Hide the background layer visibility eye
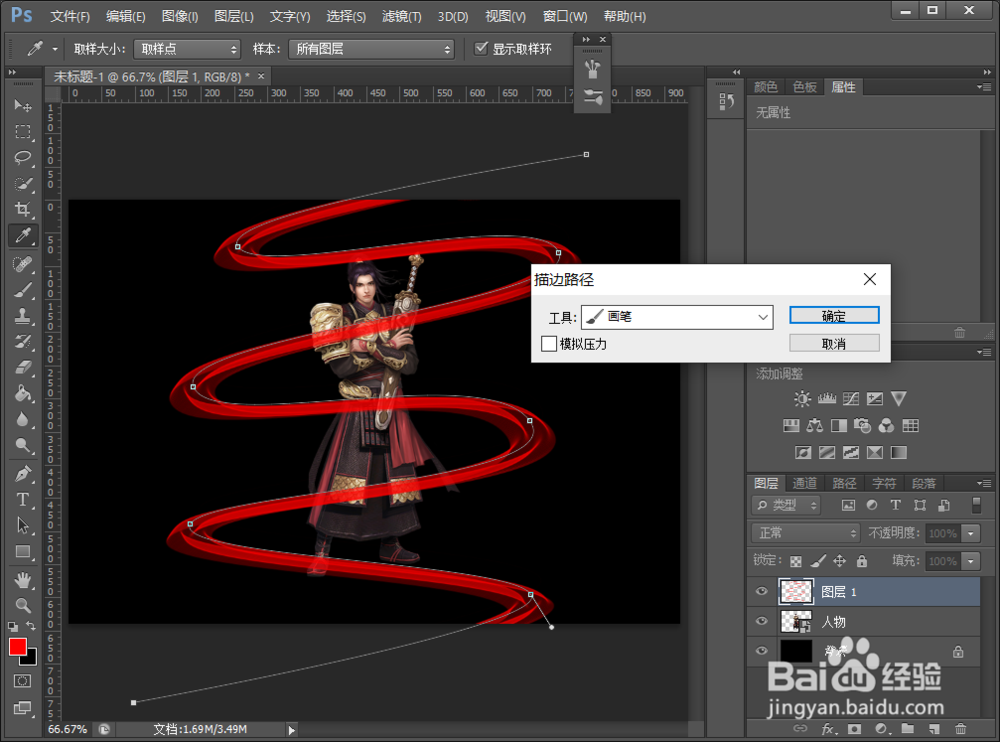 (x=761, y=651)
